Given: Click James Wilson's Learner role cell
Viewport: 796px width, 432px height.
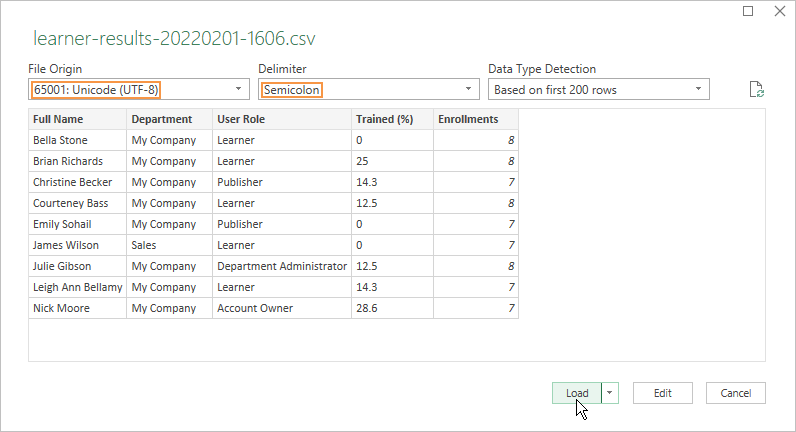Looking at the screenshot, I should click(x=282, y=245).
